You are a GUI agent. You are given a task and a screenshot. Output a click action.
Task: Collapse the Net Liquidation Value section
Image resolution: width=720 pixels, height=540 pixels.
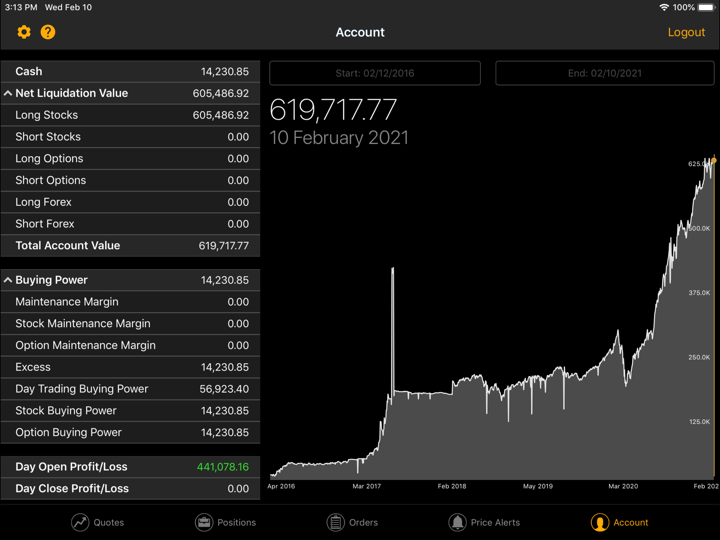click(8, 93)
